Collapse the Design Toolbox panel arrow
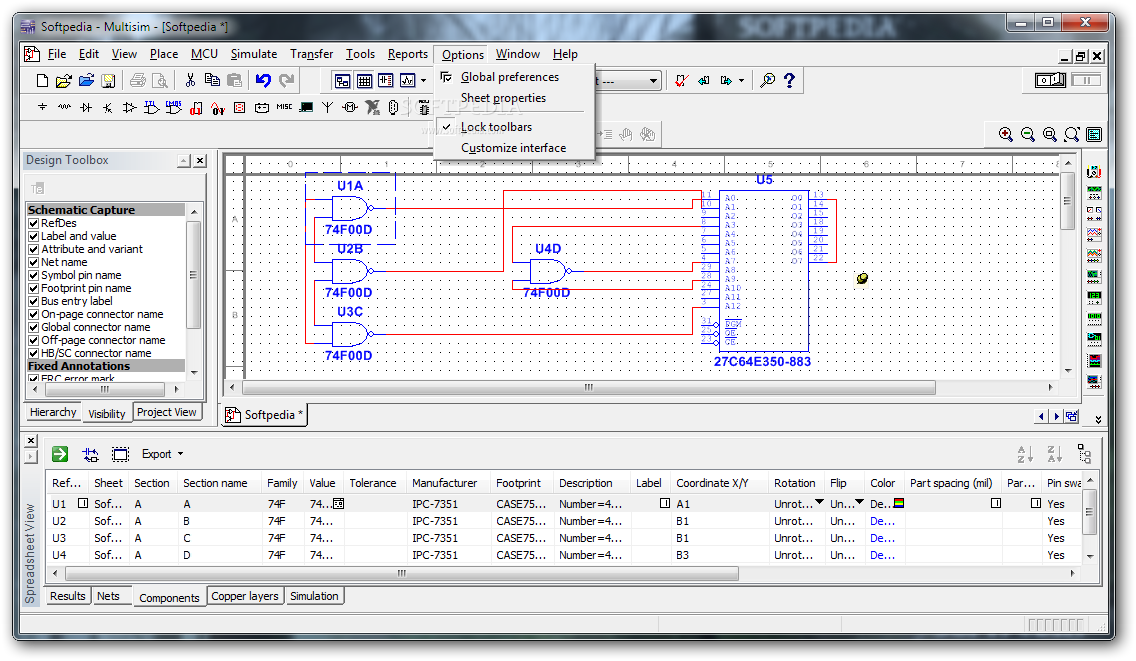Screen dimensions: 1136x661 184,161
